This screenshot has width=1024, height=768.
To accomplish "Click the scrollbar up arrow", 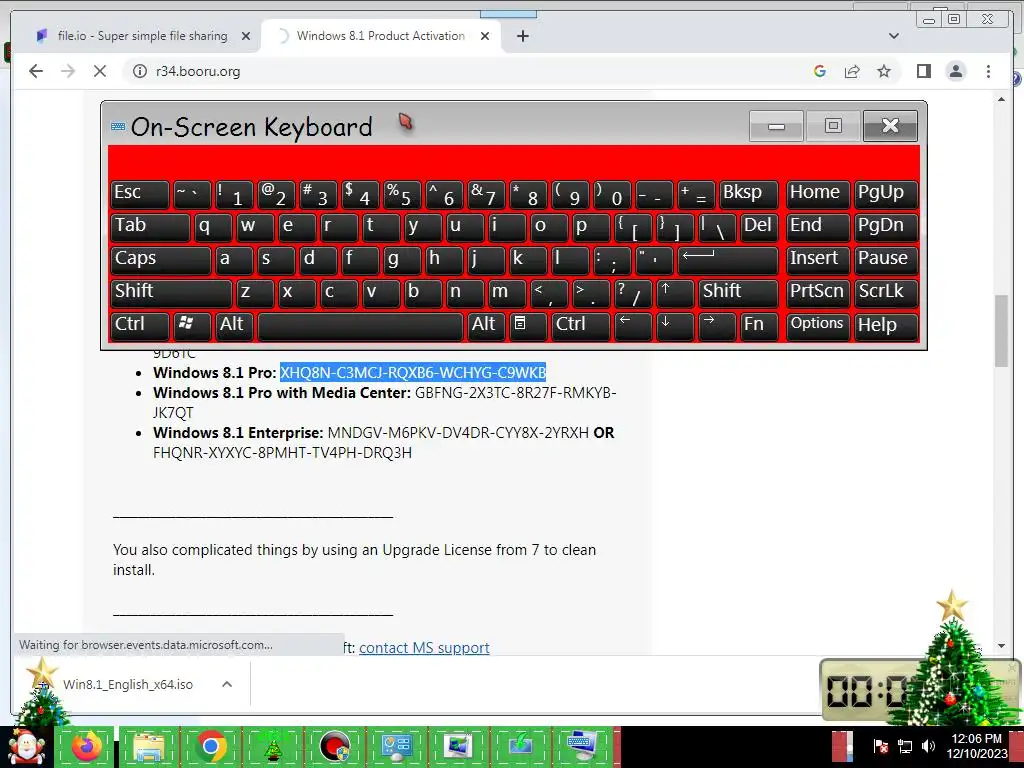I will [1002, 99].
